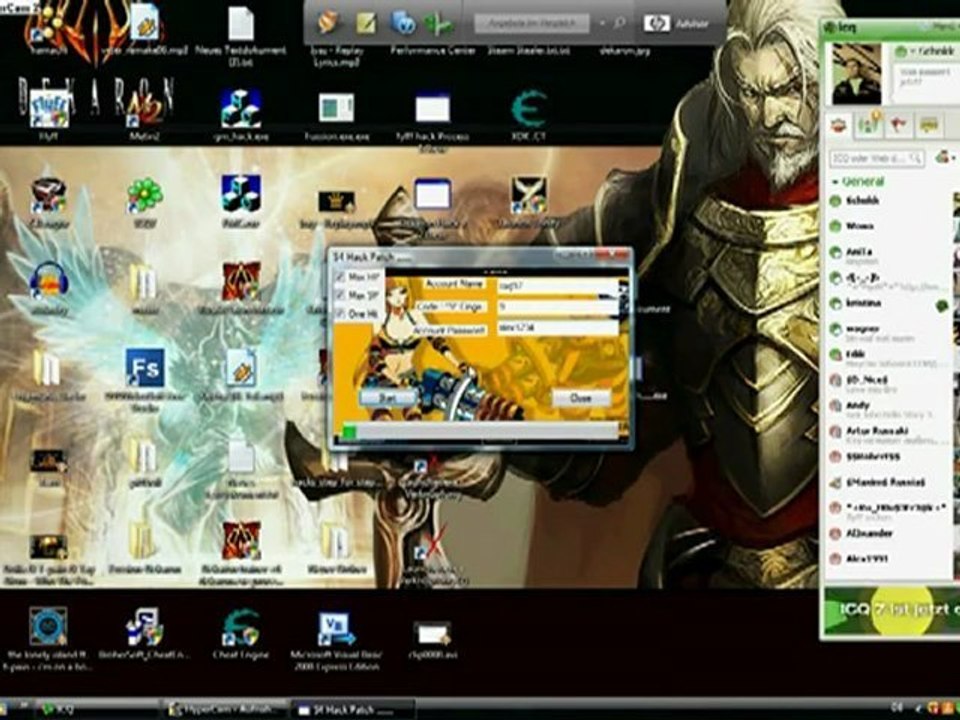Open the Flyff desktop shortcut
This screenshot has height=720, width=960.
49,114
